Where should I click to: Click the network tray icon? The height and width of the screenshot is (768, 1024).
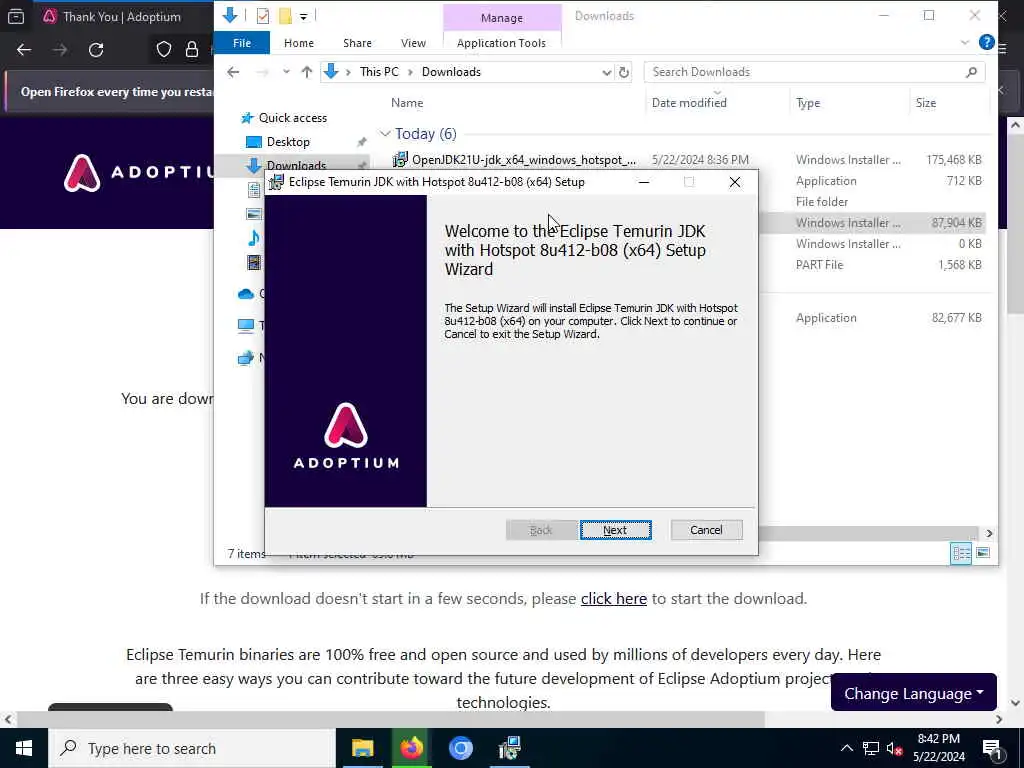click(x=871, y=748)
